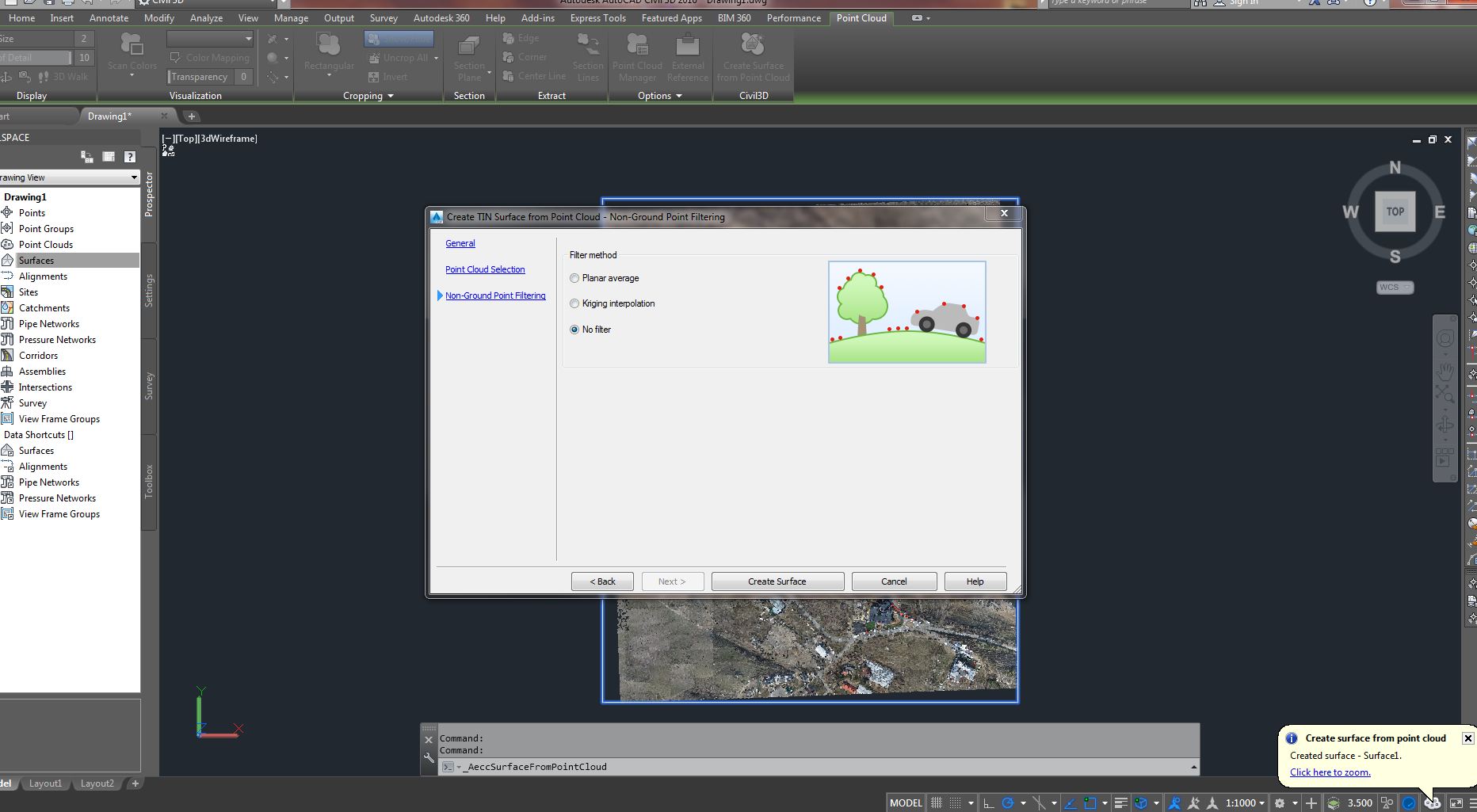
Task: Click the Level of Detail slider
Action: pos(36,58)
